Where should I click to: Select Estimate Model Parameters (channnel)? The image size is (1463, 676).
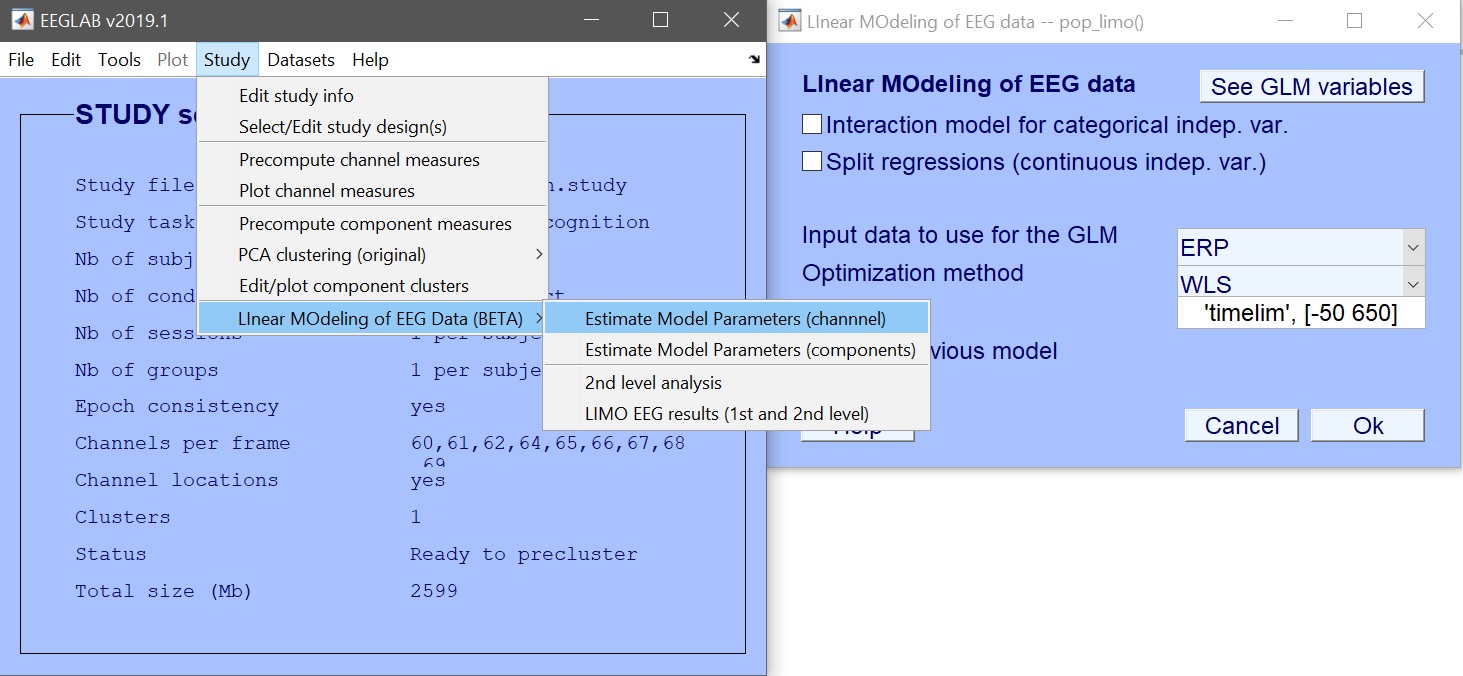coord(736,320)
